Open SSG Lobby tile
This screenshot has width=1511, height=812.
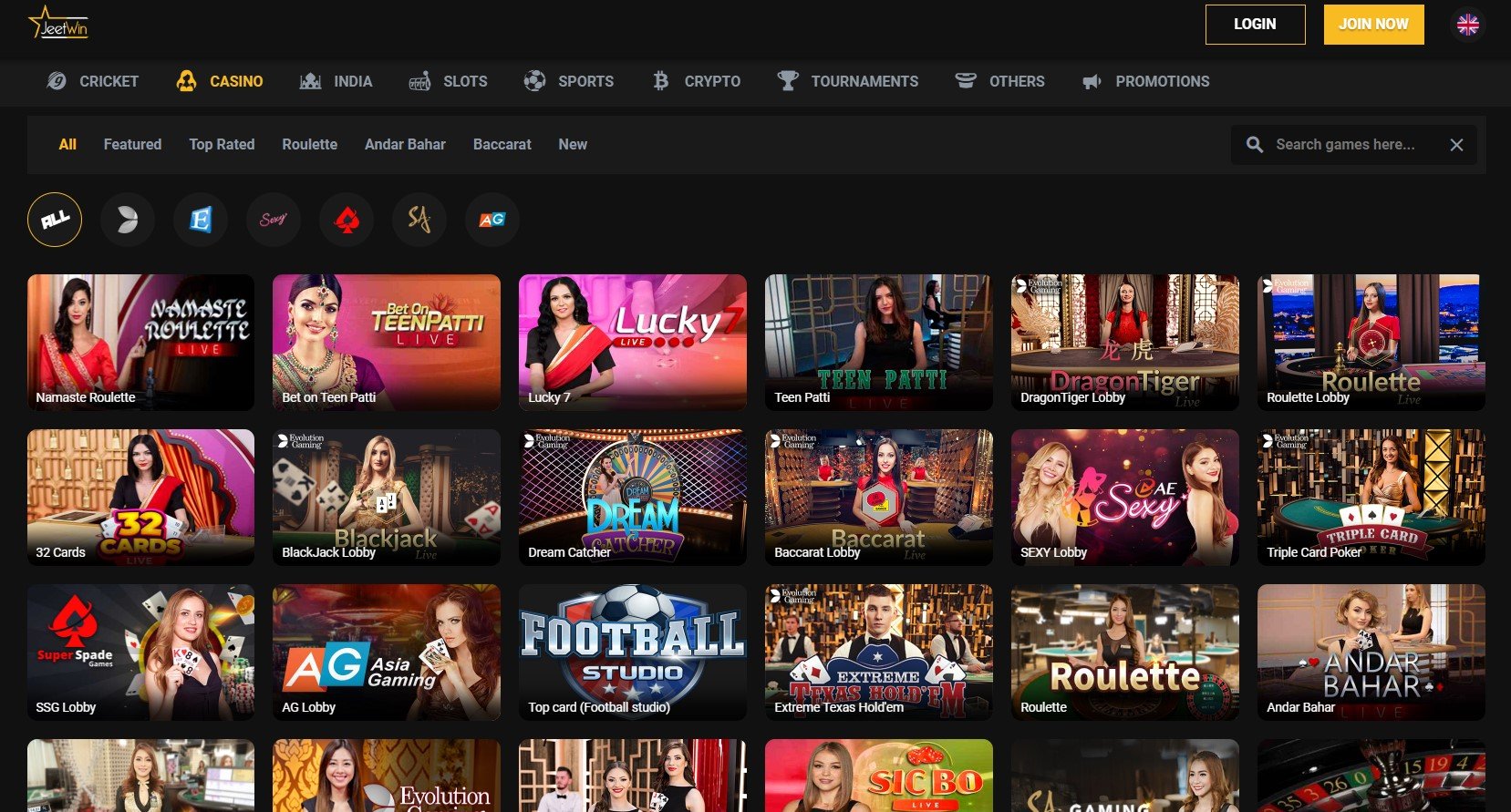coord(140,653)
